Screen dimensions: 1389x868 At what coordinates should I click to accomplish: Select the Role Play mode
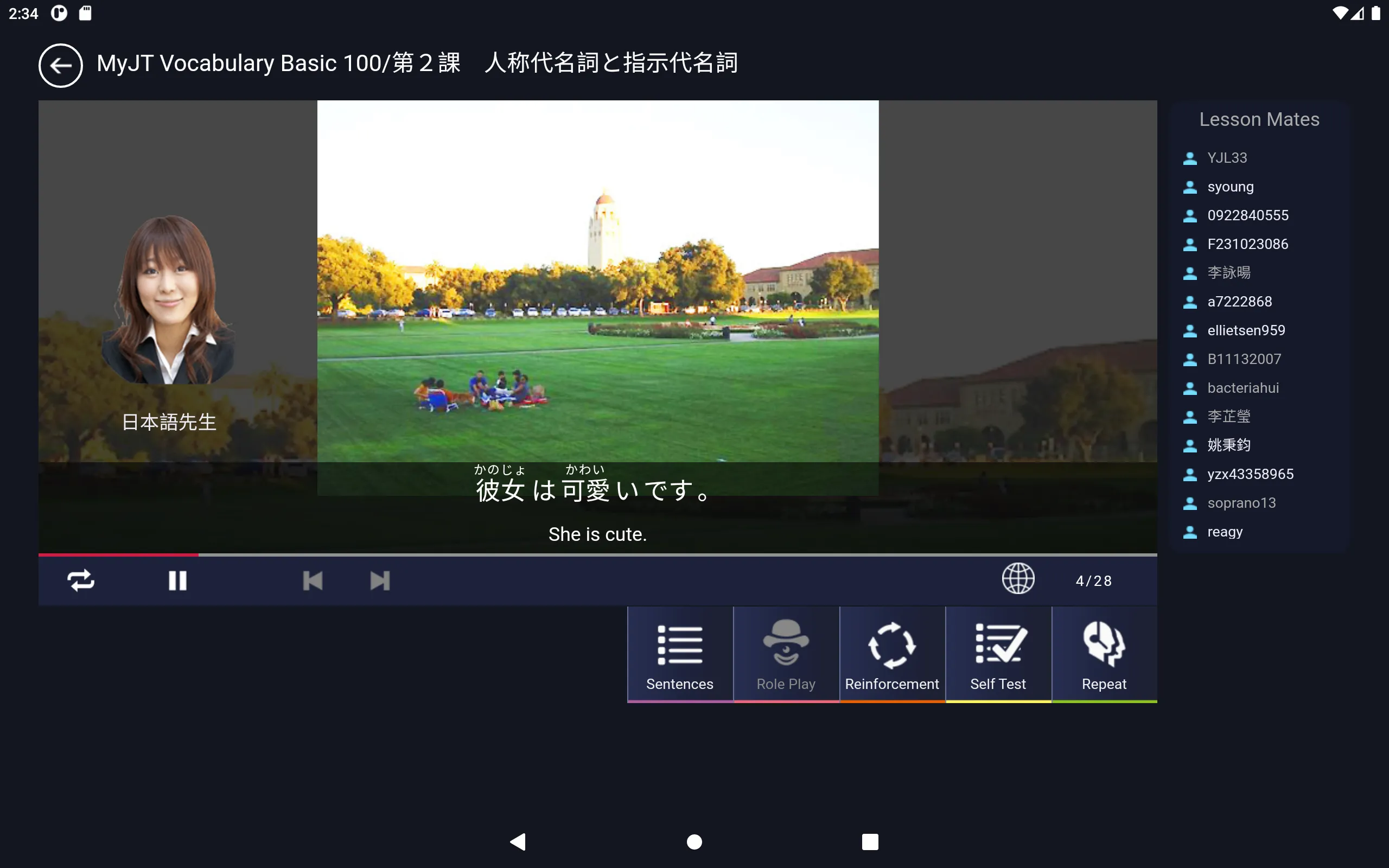click(785, 654)
